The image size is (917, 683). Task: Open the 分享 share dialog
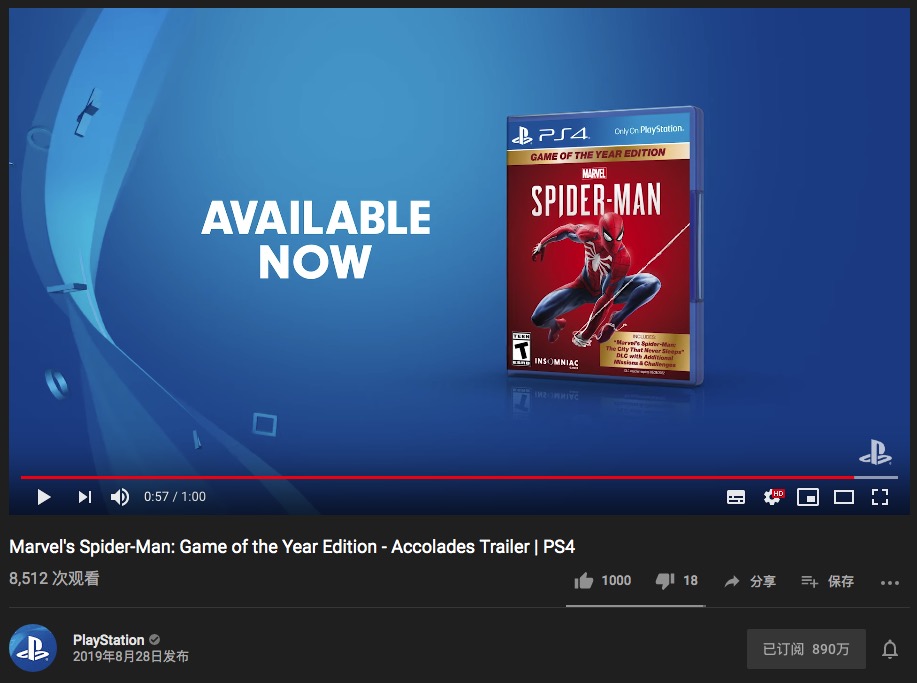[x=750, y=581]
